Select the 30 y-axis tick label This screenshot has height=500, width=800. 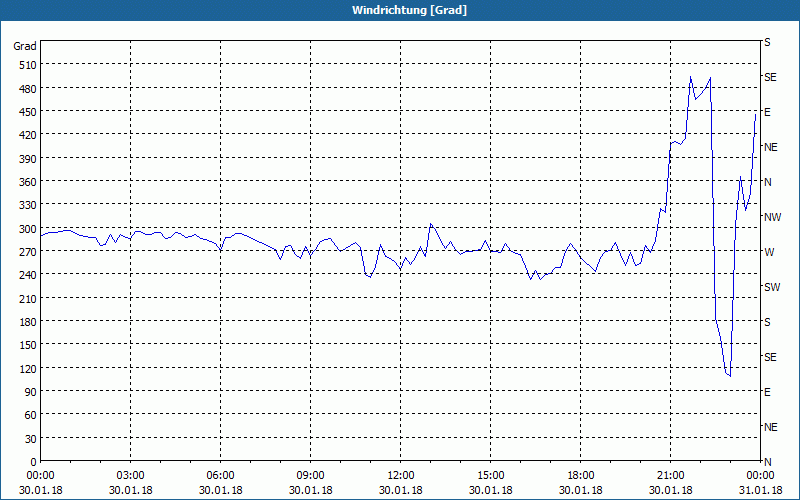click(31, 439)
